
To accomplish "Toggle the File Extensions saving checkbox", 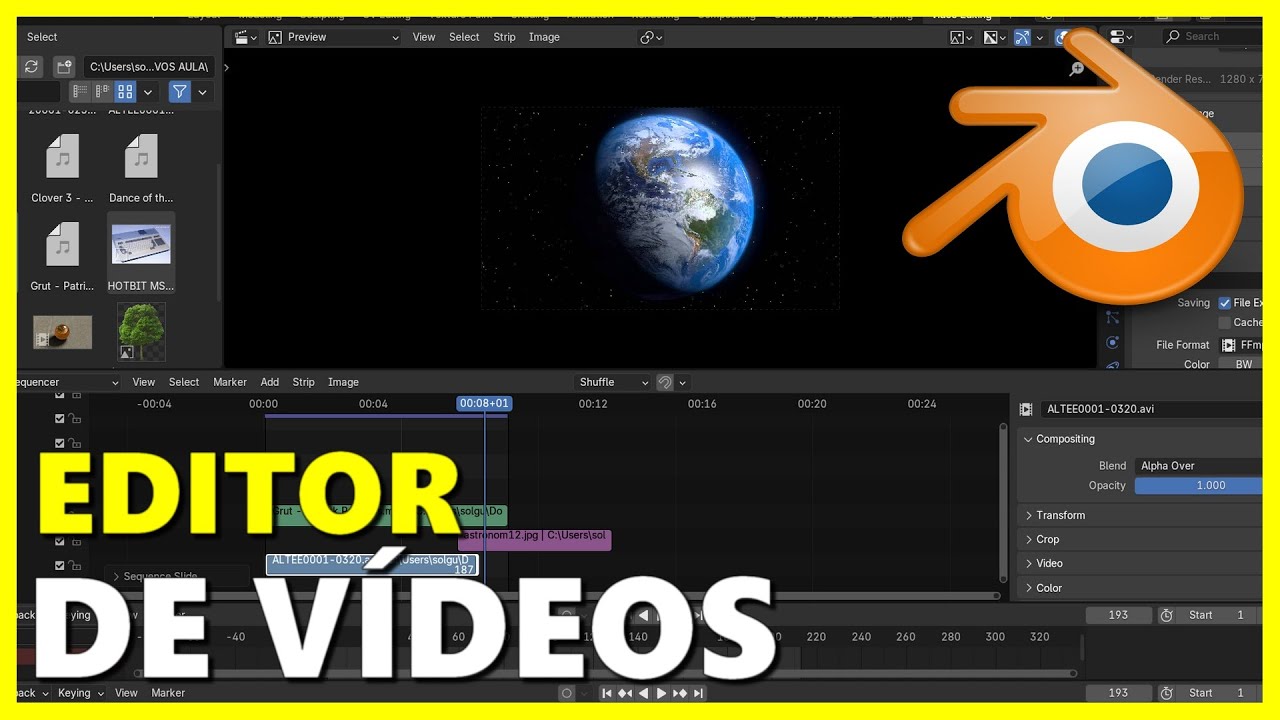I will [x=1225, y=303].
